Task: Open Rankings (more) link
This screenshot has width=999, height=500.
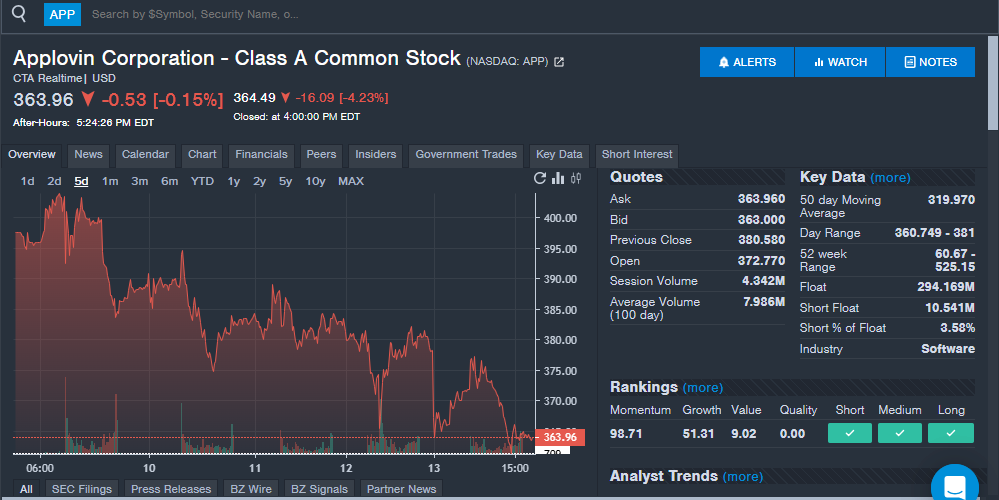Action: pos(703,388)
